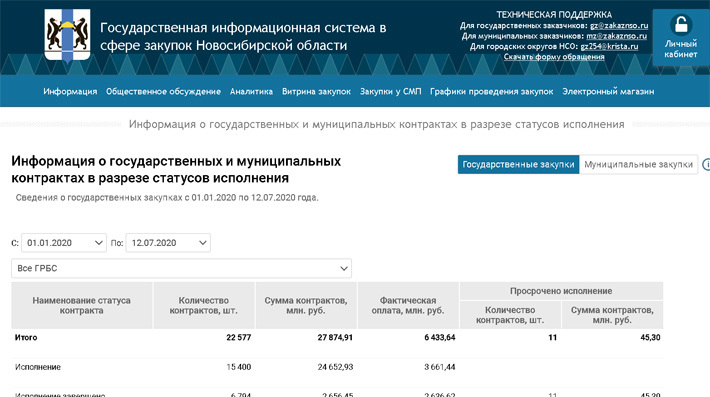Viewport: 710px width, 397px height.
Task: Click the total sum value 27 874,91
Action: point(335,338)
